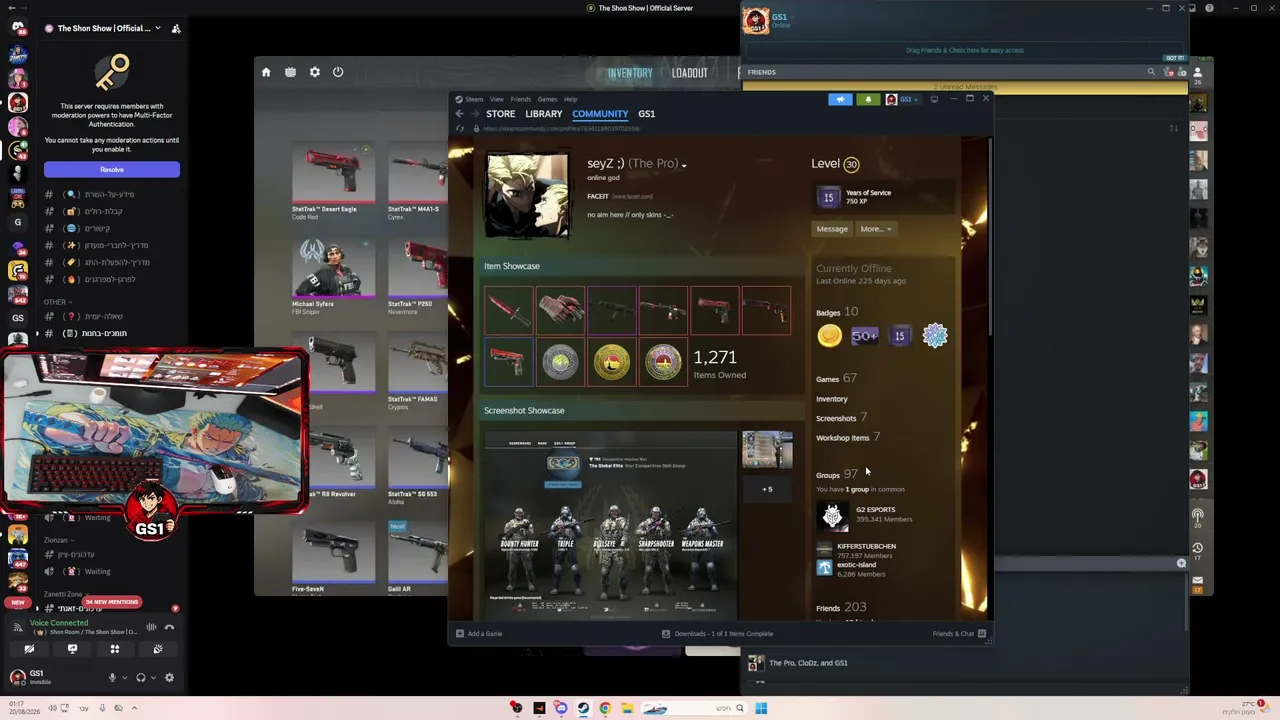
Task: Open the Discord soundboard button
Action: pos(158,650)
